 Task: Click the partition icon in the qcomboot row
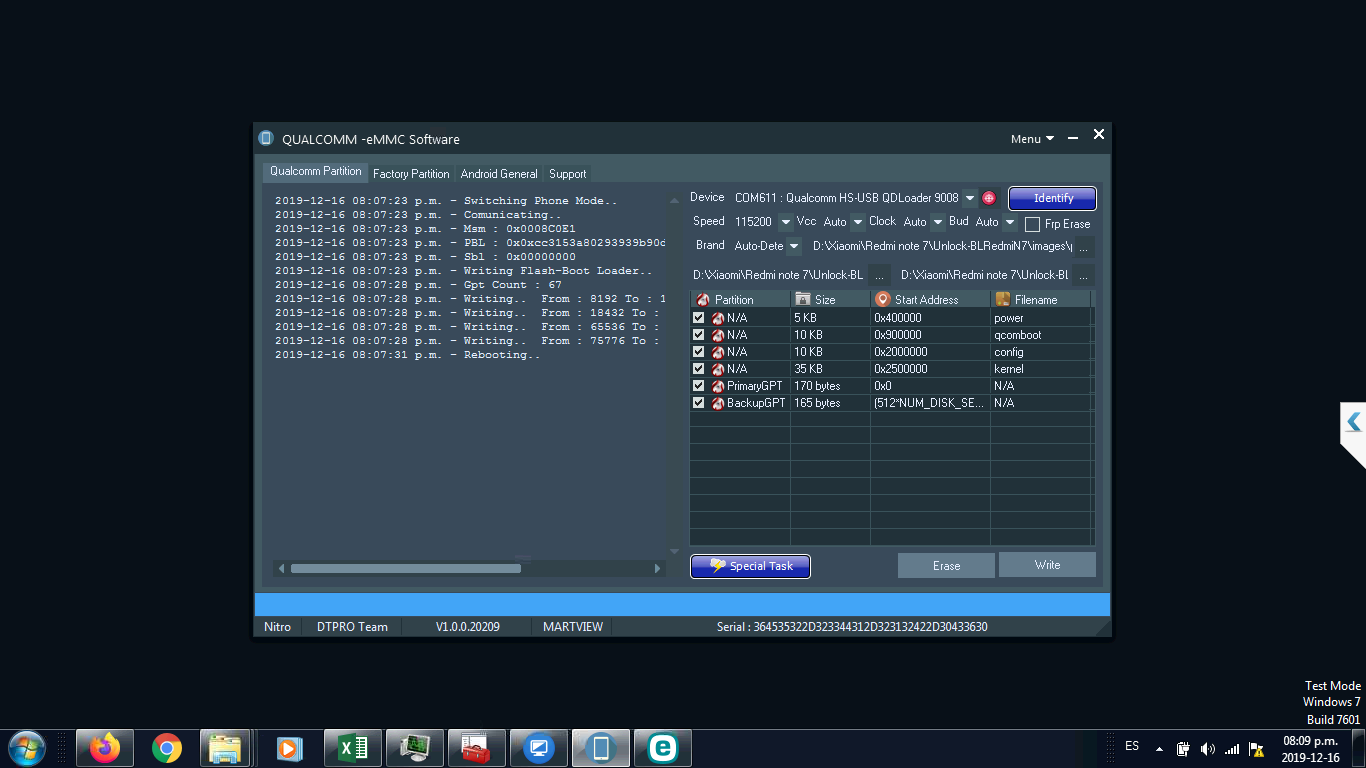pyautogui.click(x=718, y=335)
